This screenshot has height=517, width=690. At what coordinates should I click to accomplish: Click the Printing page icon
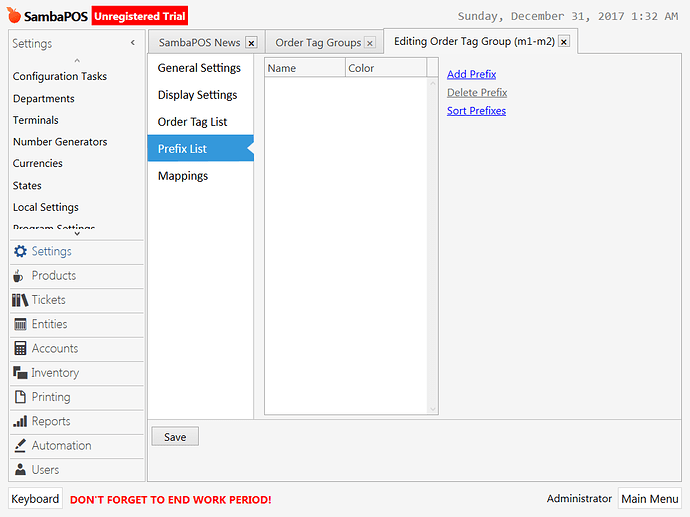click(x=20, y=397)
